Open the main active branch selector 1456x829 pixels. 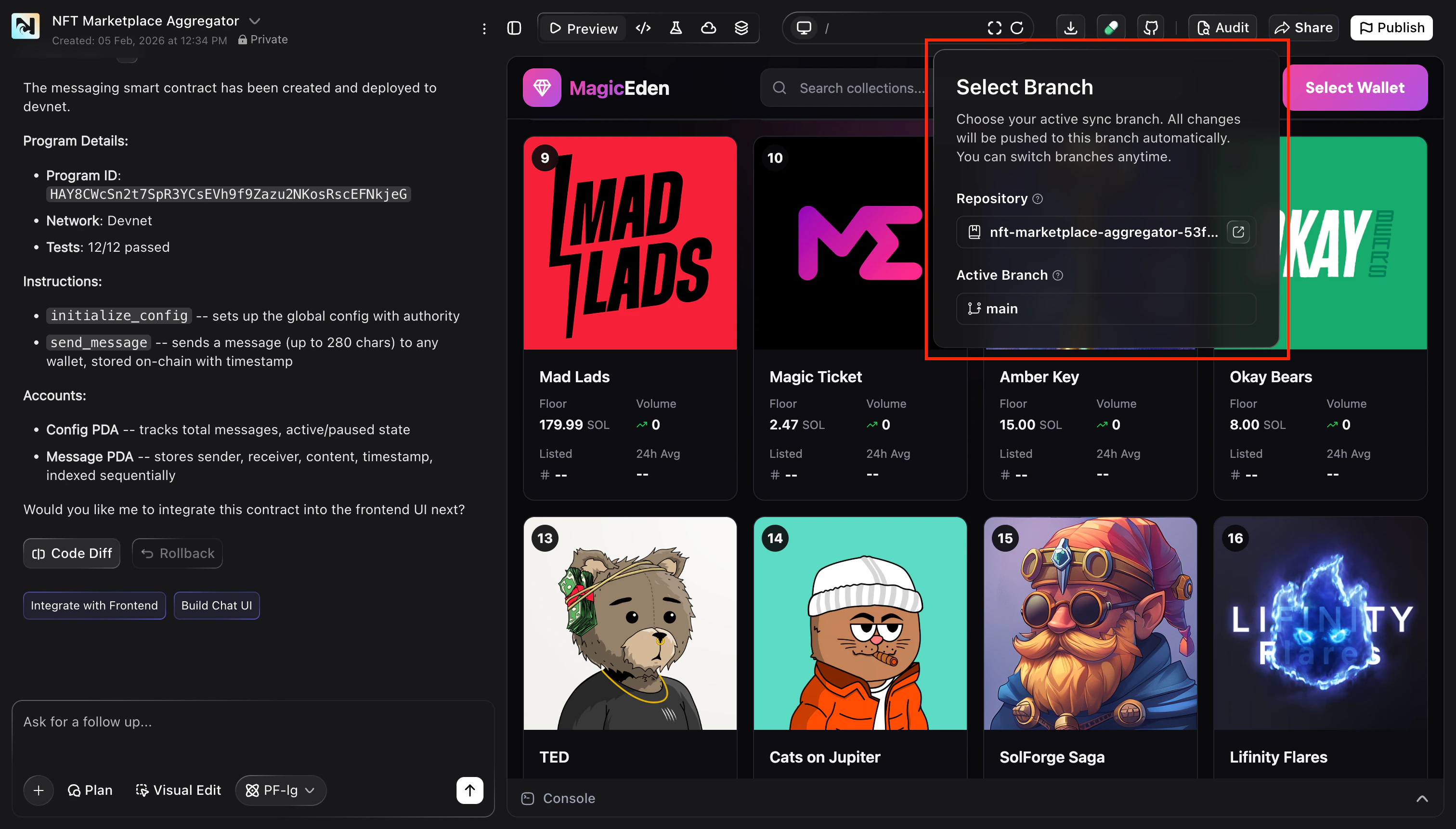(x=1105, y=309)
